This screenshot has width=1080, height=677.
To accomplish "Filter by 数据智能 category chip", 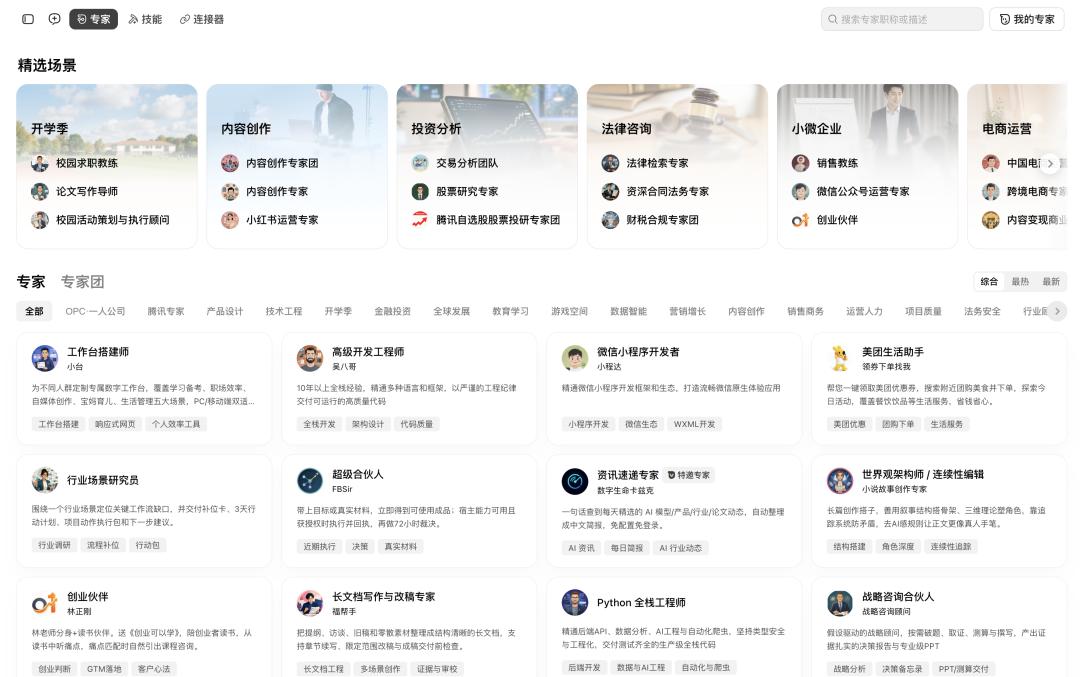I will [628, 311].
